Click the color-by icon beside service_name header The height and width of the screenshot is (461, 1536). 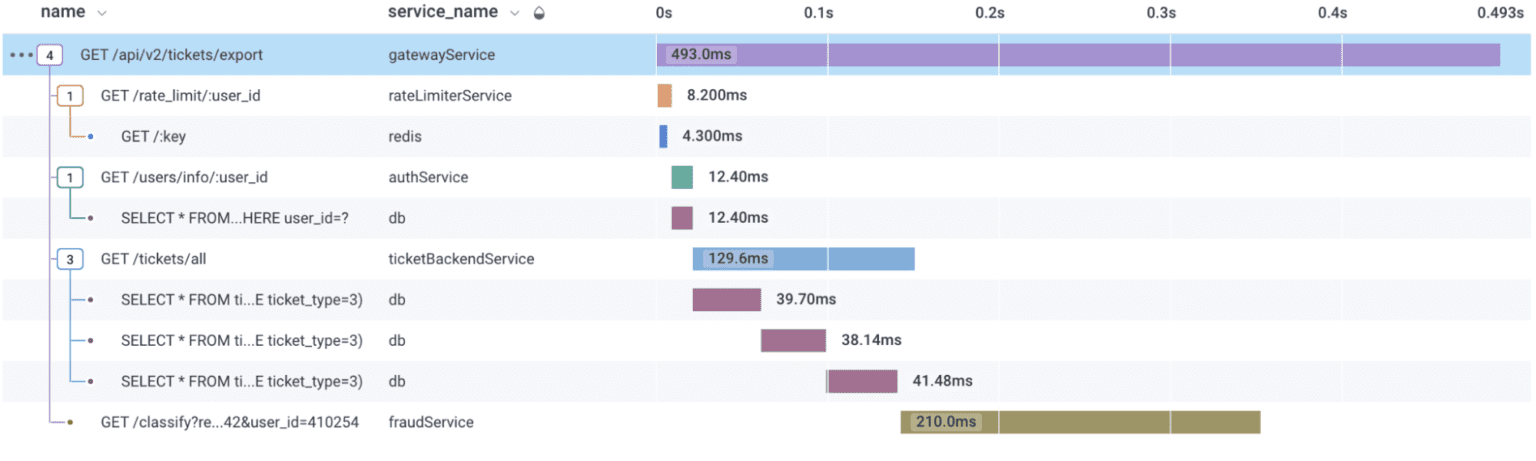pyautogui.click(x=540, y=13)
